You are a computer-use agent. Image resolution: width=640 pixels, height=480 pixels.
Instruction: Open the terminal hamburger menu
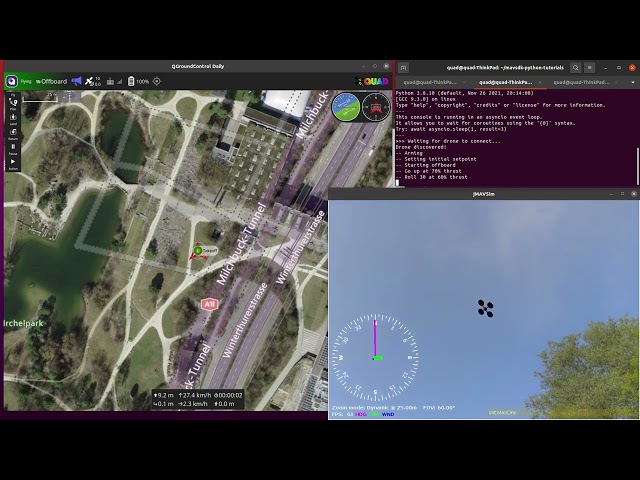pos(589,67)
